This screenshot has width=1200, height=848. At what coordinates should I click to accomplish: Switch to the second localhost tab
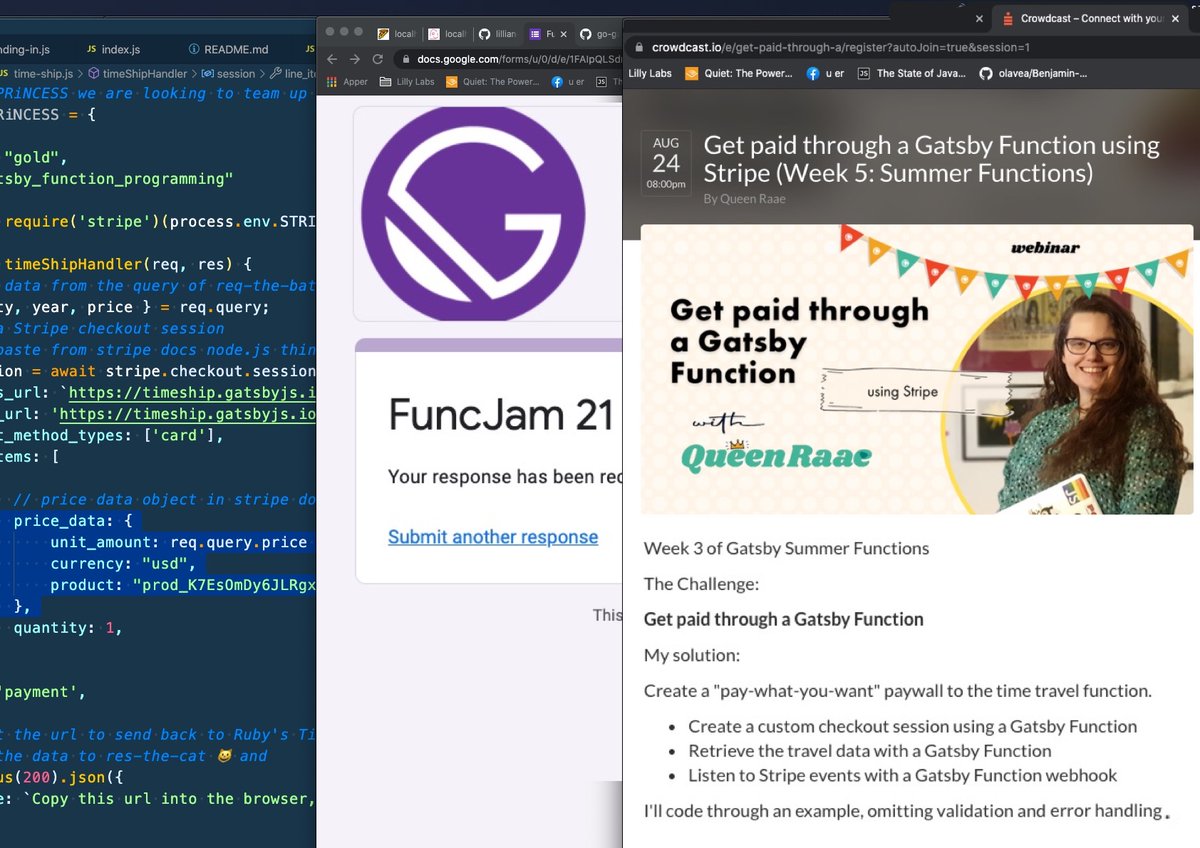pyautogui.click(x=447, y=33)
